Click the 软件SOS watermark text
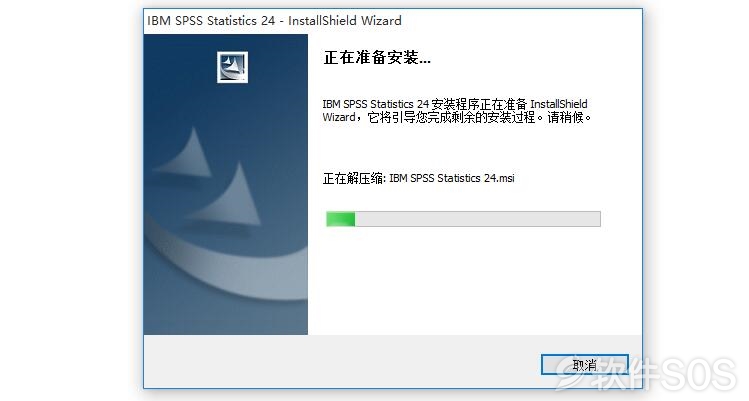The width and height of the screenshot is (749, 401). tap(664, 374)
